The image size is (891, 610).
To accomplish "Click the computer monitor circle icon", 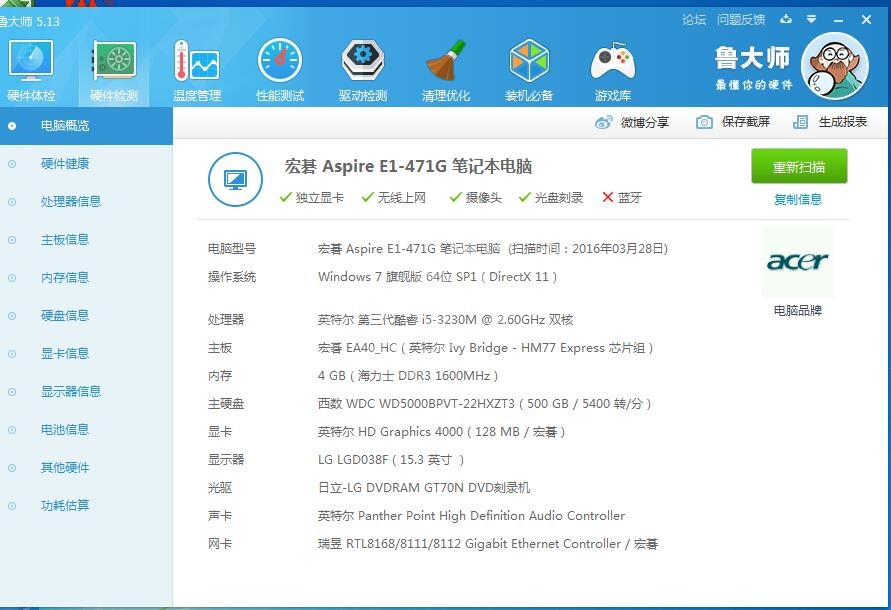I will tap(235, 180).
